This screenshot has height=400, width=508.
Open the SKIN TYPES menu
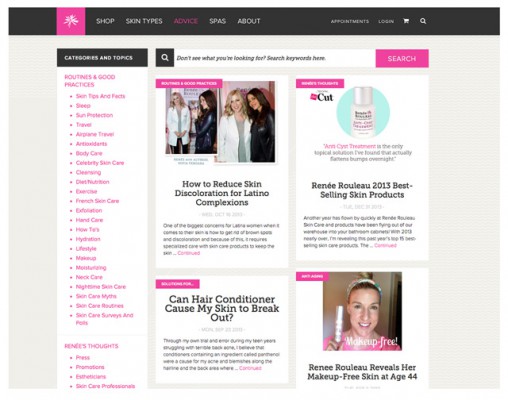click(x=144, y=21)
